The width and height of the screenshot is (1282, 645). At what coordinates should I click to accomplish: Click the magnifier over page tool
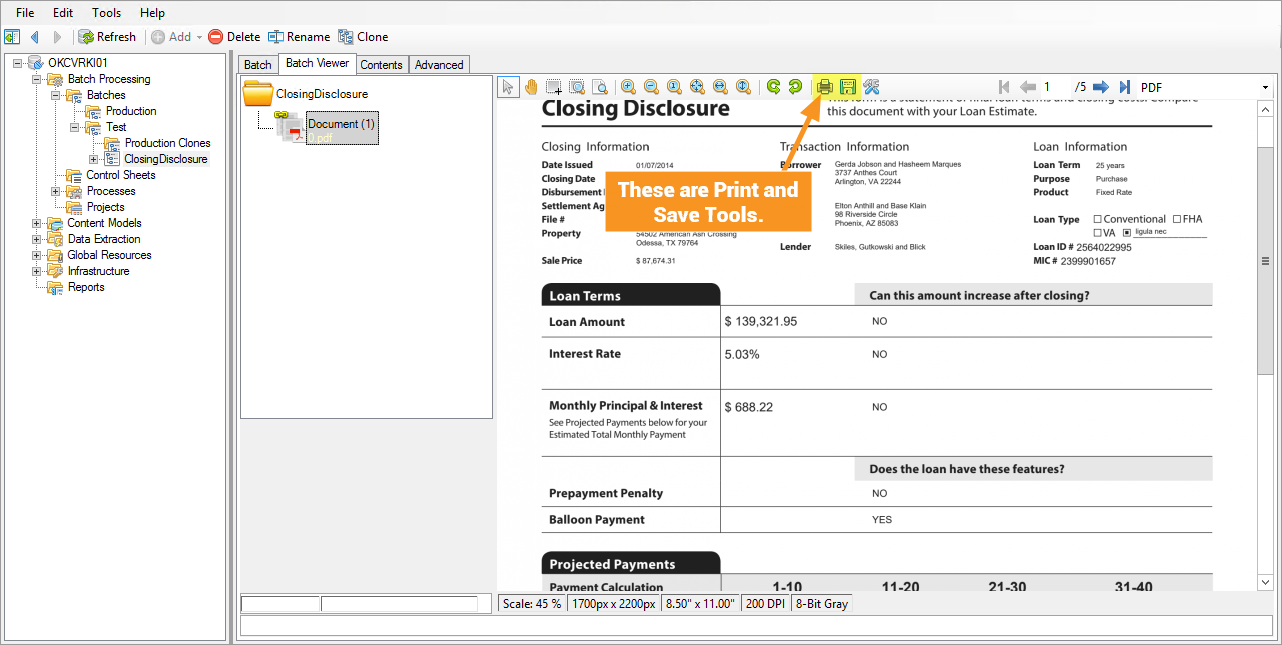pyautogui.click(x=599, y=87)
